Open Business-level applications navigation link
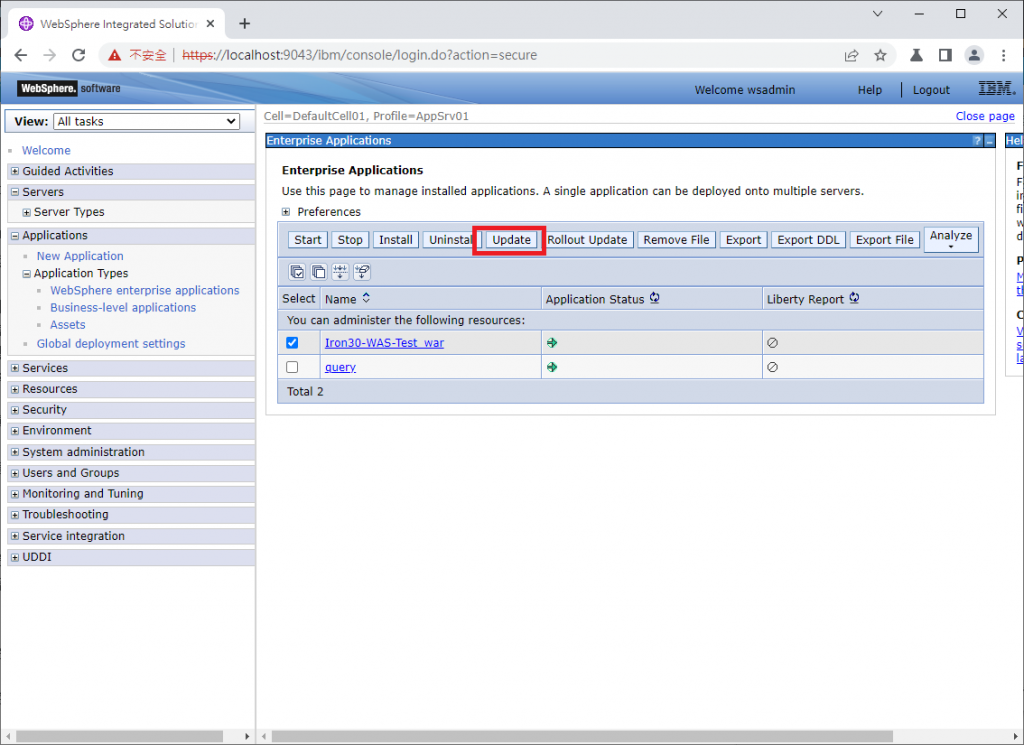 123,308
